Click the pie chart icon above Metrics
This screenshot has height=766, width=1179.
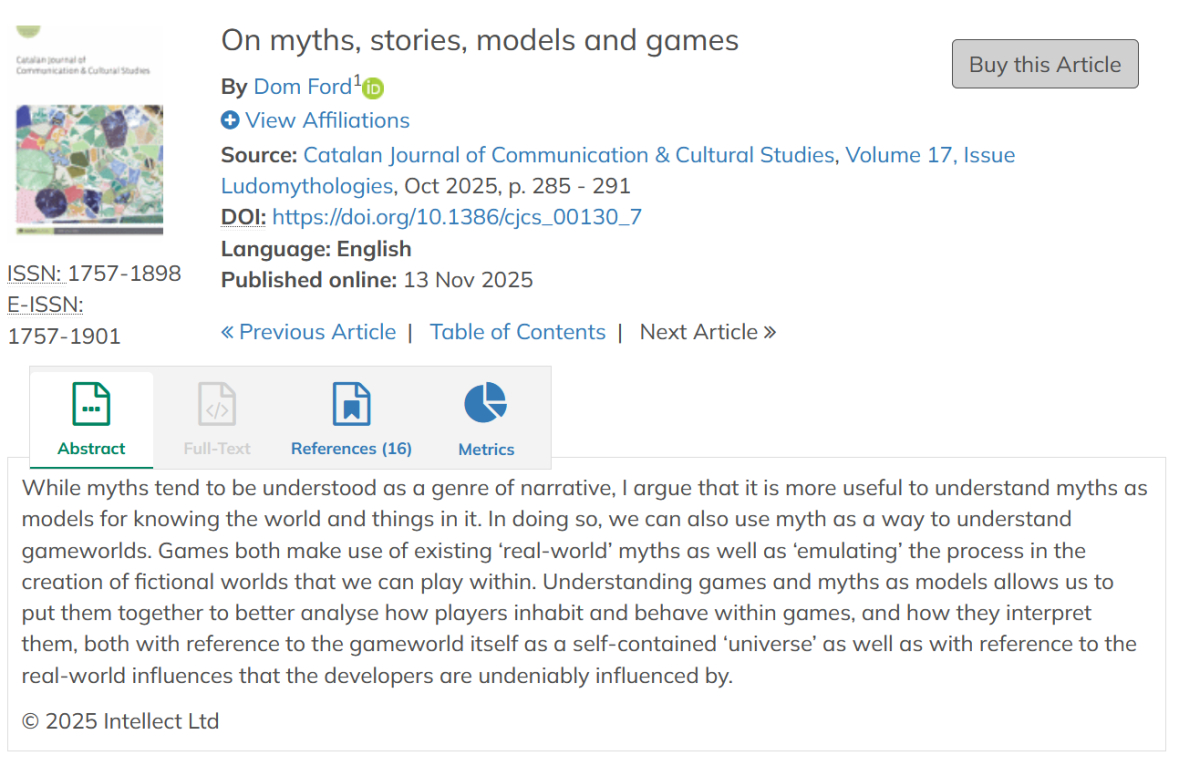485,403
